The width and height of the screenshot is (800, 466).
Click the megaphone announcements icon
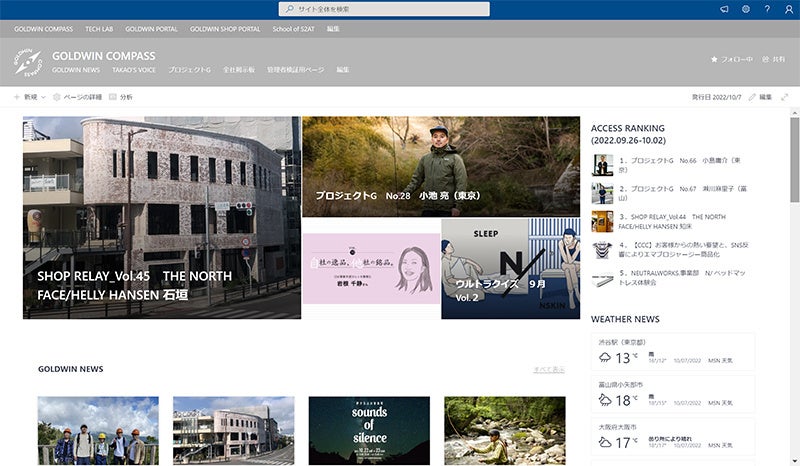pos(724,9)
